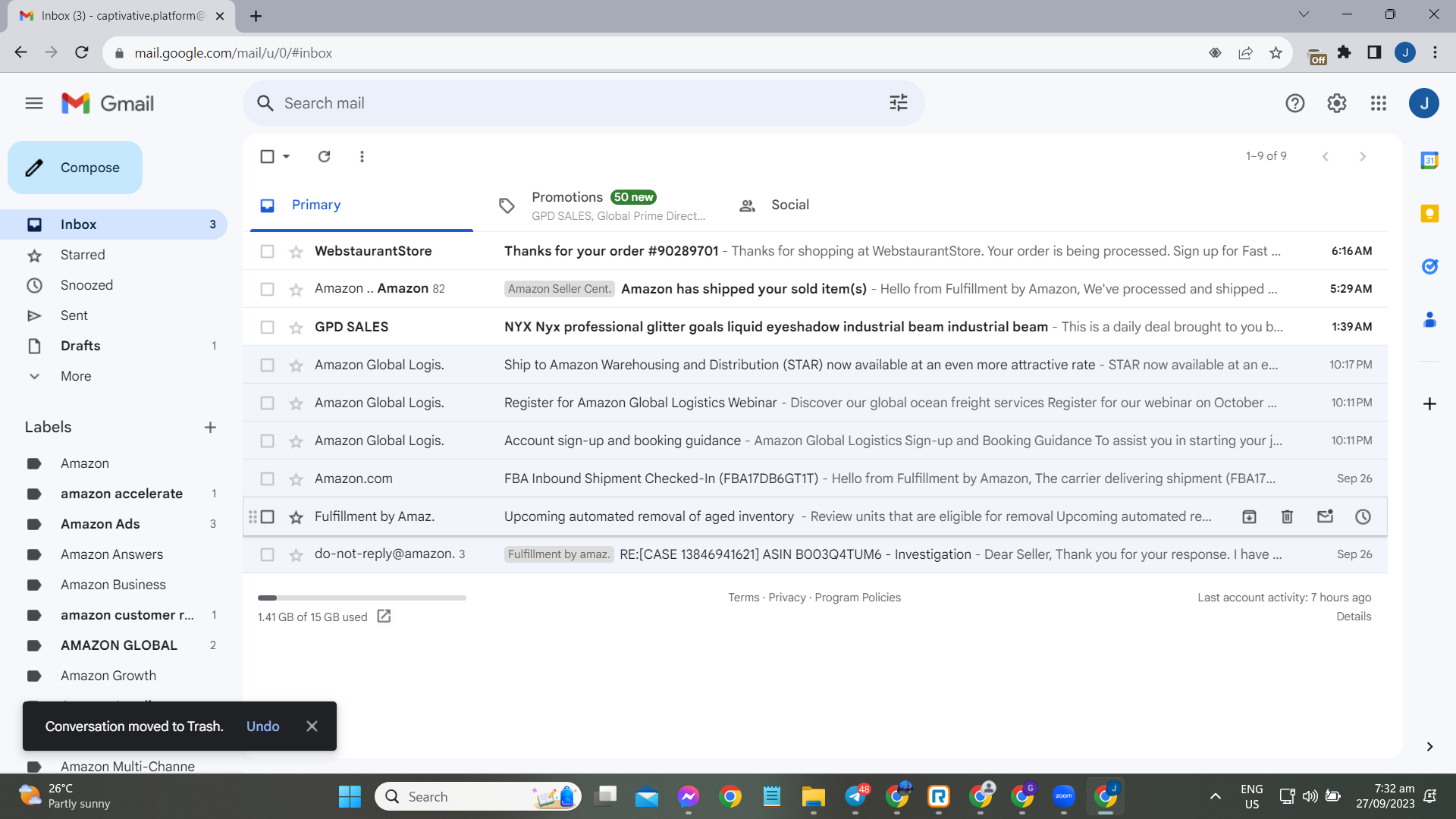Open the browser tab search dropdown
The height and width of the screenshot is (819, 1456).
tap(1304, 14)
